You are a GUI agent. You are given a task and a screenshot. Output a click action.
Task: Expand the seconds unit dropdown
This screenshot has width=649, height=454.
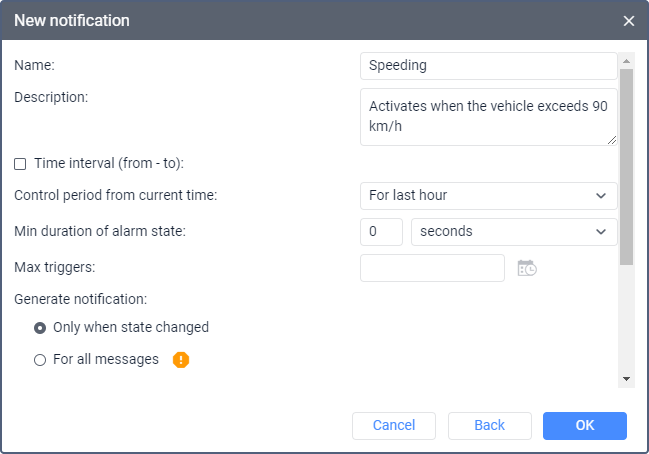click(x=514, y=232)
